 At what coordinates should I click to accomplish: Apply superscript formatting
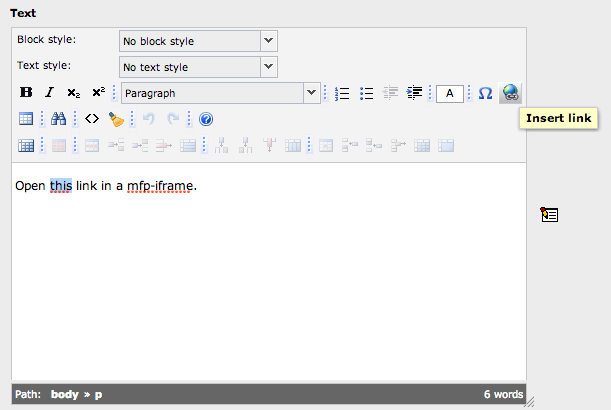click(98, 92)
